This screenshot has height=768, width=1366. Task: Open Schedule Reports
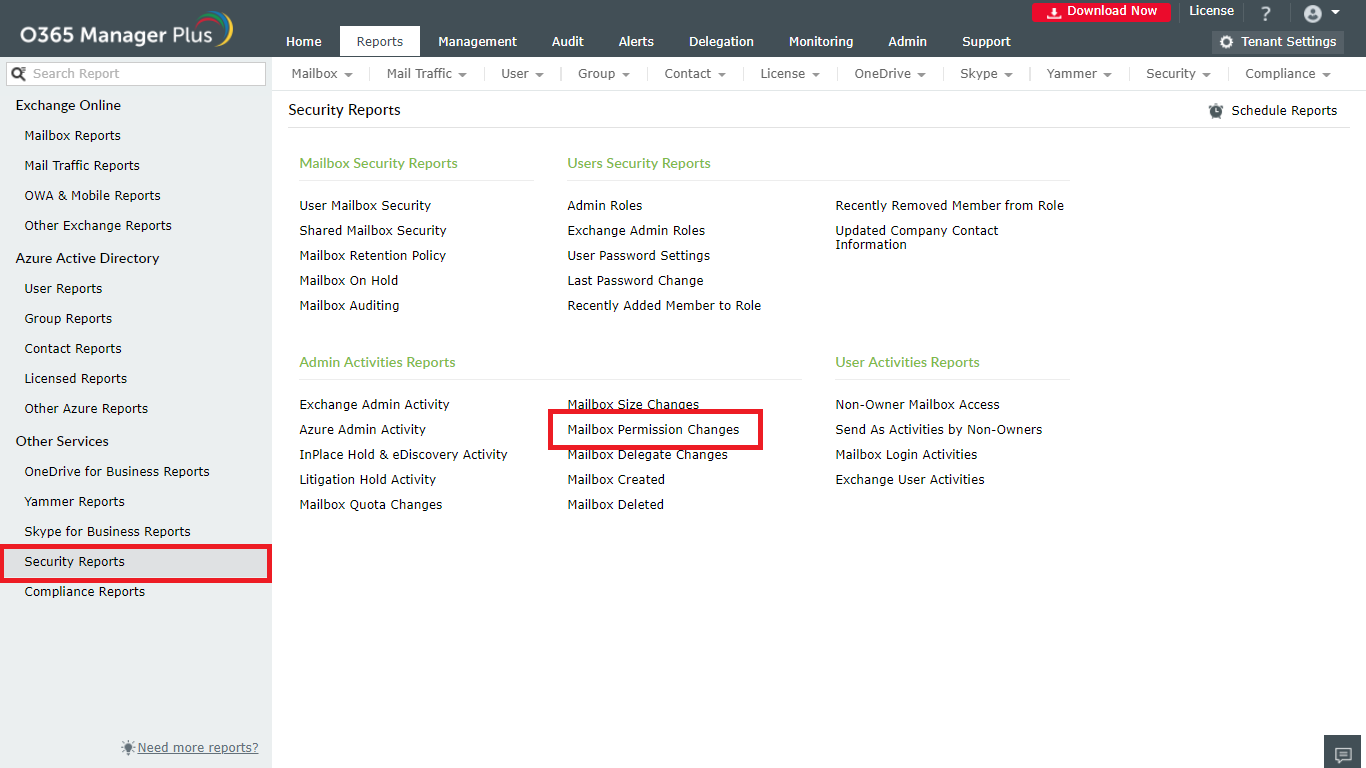pyautogui.click(x=1284, y=111)
